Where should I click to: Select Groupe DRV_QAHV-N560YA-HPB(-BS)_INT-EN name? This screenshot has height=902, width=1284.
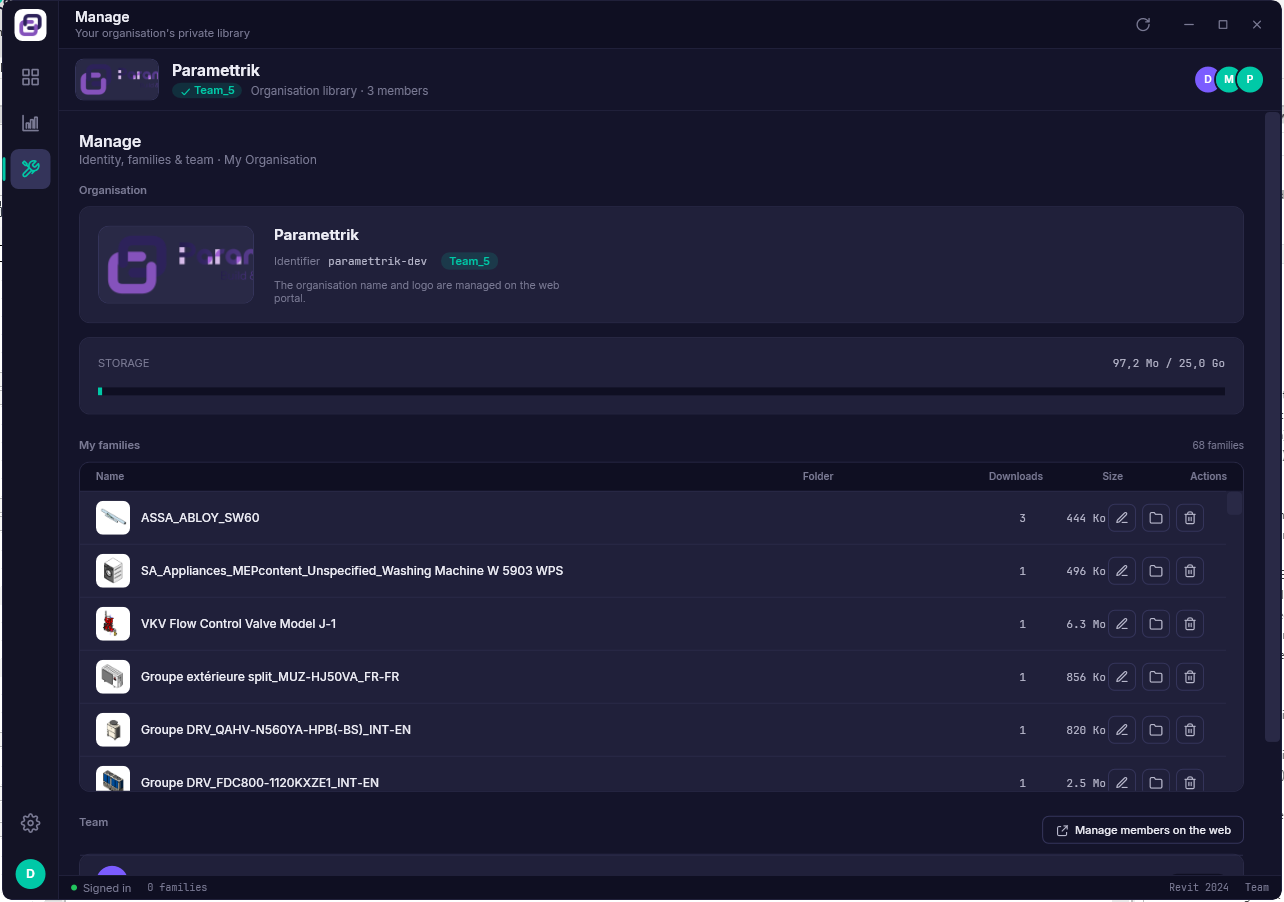point(276,730)
